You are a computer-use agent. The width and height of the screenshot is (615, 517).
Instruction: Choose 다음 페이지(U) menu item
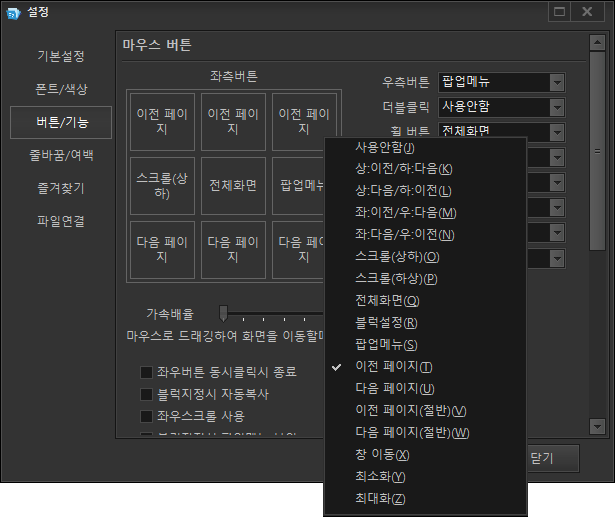pos(425,389)
